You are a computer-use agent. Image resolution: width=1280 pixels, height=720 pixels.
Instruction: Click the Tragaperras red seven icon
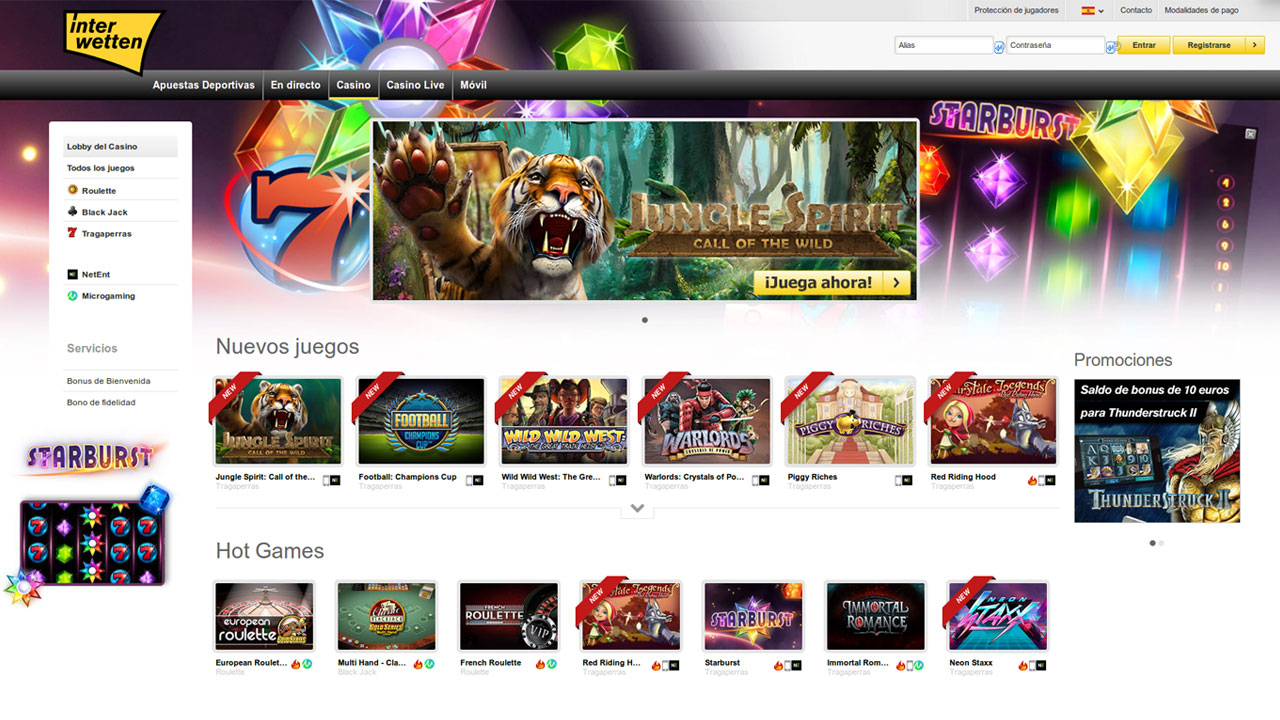[x=72, y=233]
